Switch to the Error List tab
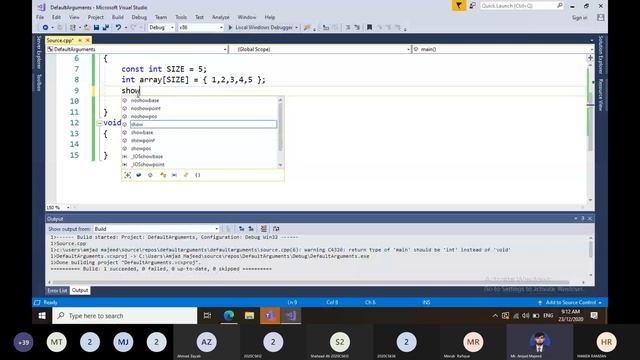 (57, 290)
